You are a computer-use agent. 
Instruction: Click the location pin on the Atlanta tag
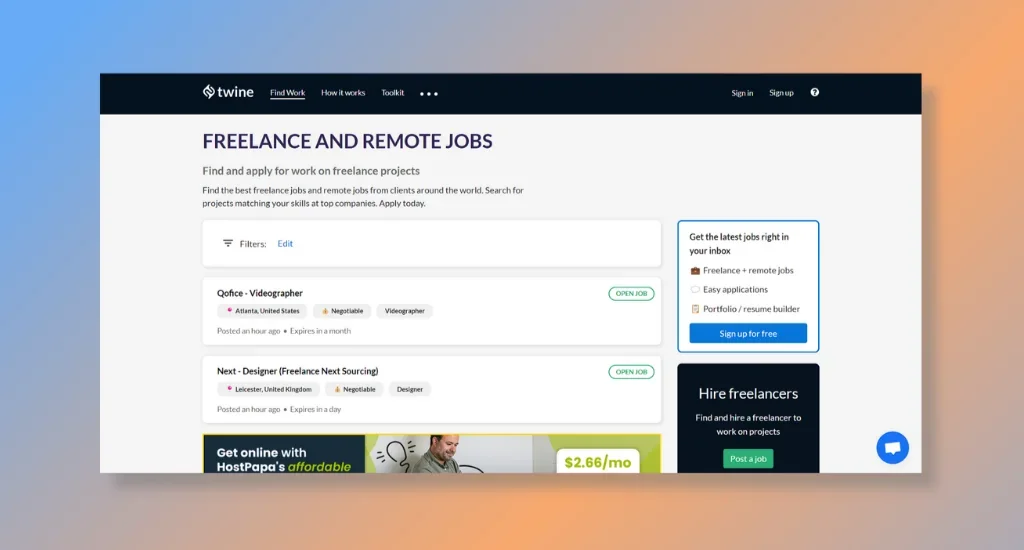[229, 311]
